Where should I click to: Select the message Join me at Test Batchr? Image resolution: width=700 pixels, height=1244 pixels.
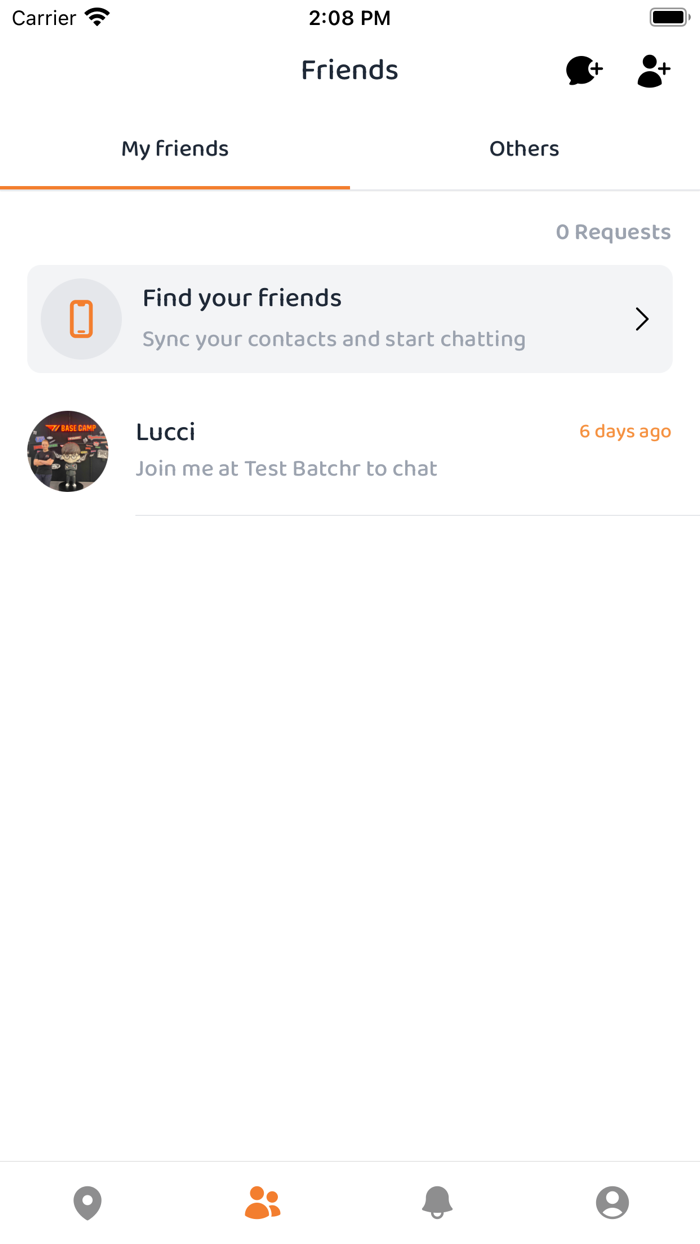click(x=287, y=468)
